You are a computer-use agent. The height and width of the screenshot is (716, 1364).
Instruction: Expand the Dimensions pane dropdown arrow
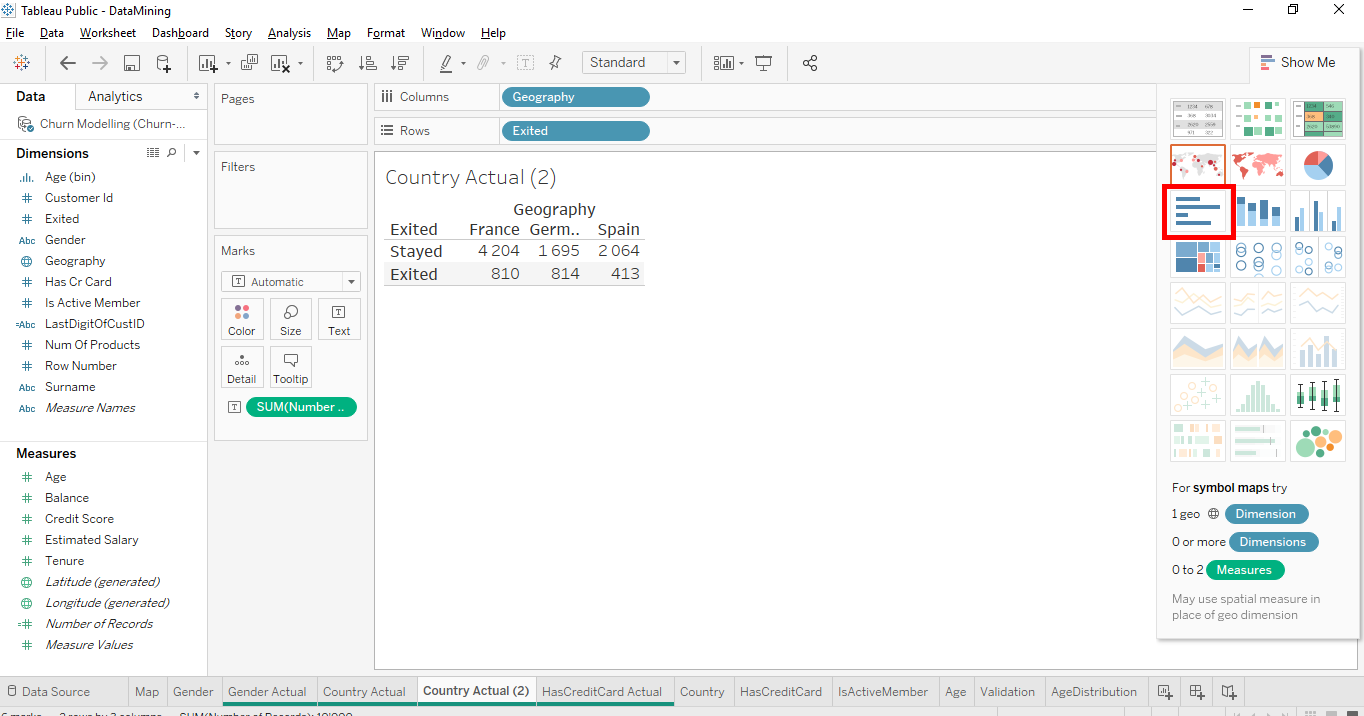tap(196, 153)
